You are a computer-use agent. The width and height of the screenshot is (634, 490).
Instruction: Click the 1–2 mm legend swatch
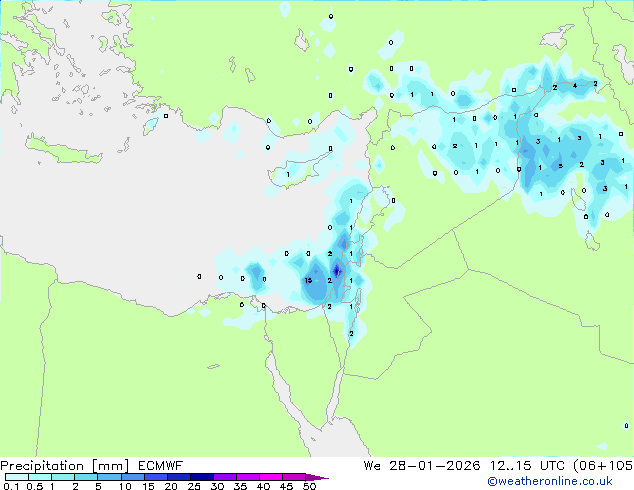pyautogui.click(x=63, y=477)
